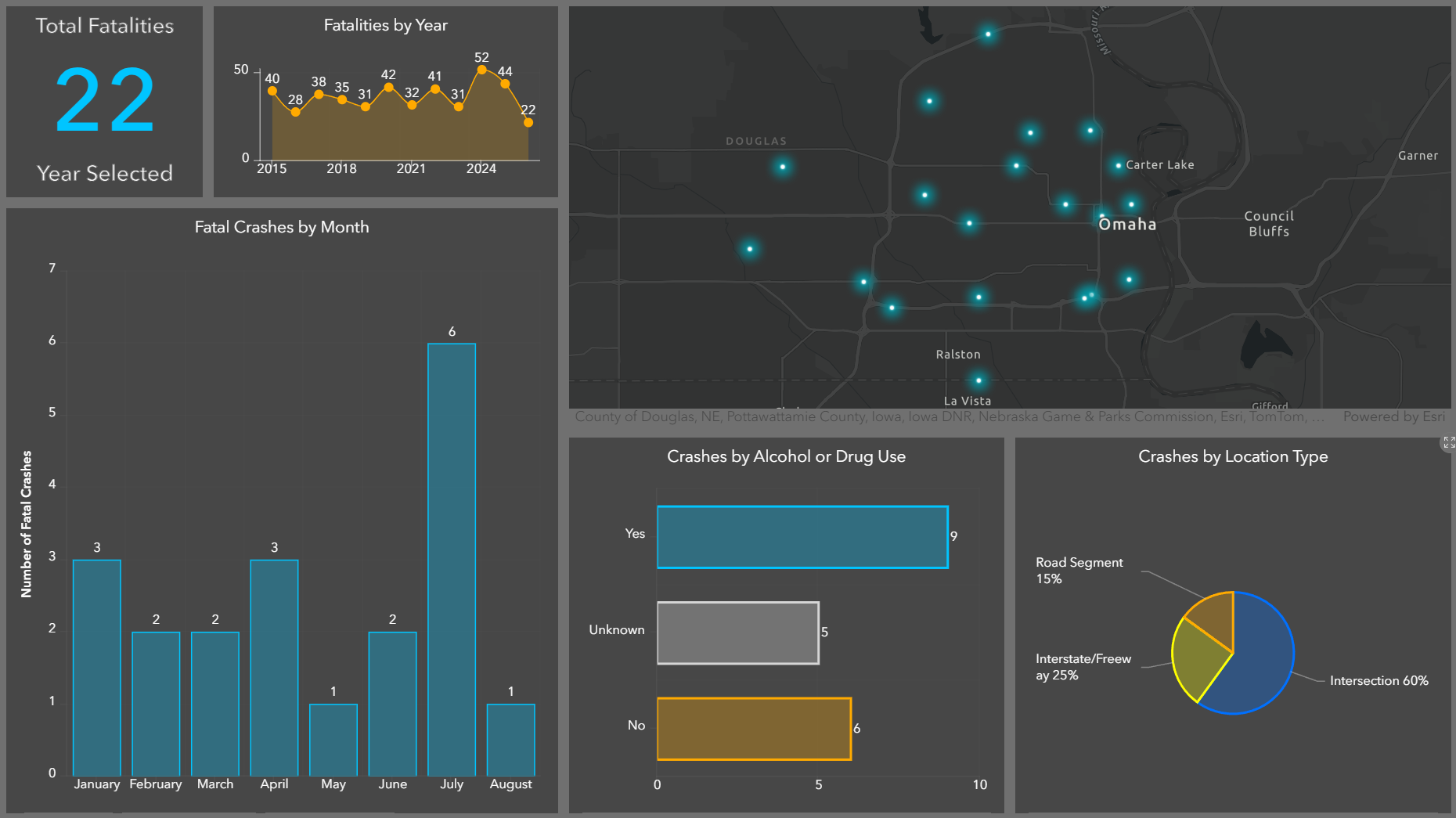Image resolution: width=1456 pixels, height=818 pixels.
Task: Open the map attribution text
Action: pyautogui.click(x=950, y=416)
